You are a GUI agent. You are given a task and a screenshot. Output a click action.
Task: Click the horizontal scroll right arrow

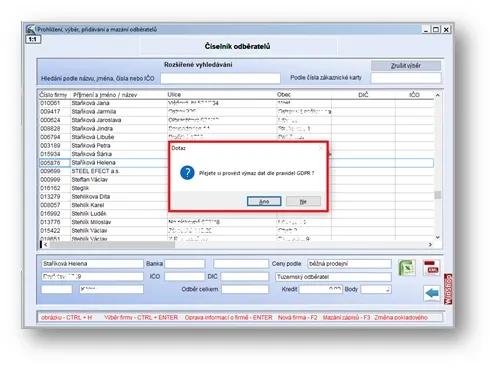pos(430,245)
